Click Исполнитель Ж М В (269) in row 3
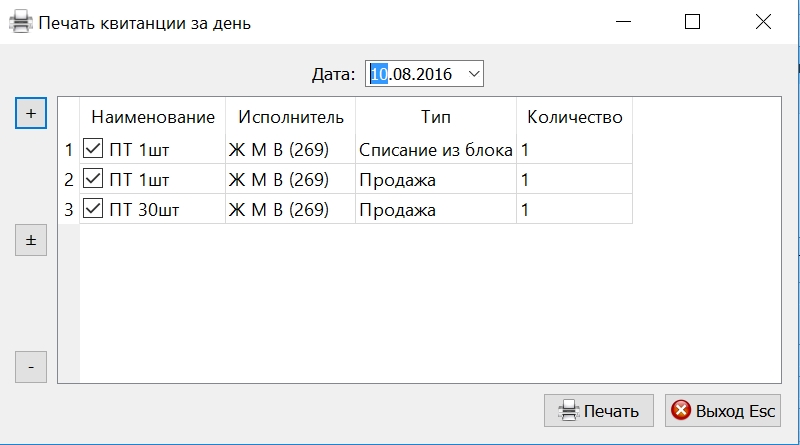This screenshot has height=445, width=800. [290, 209]
